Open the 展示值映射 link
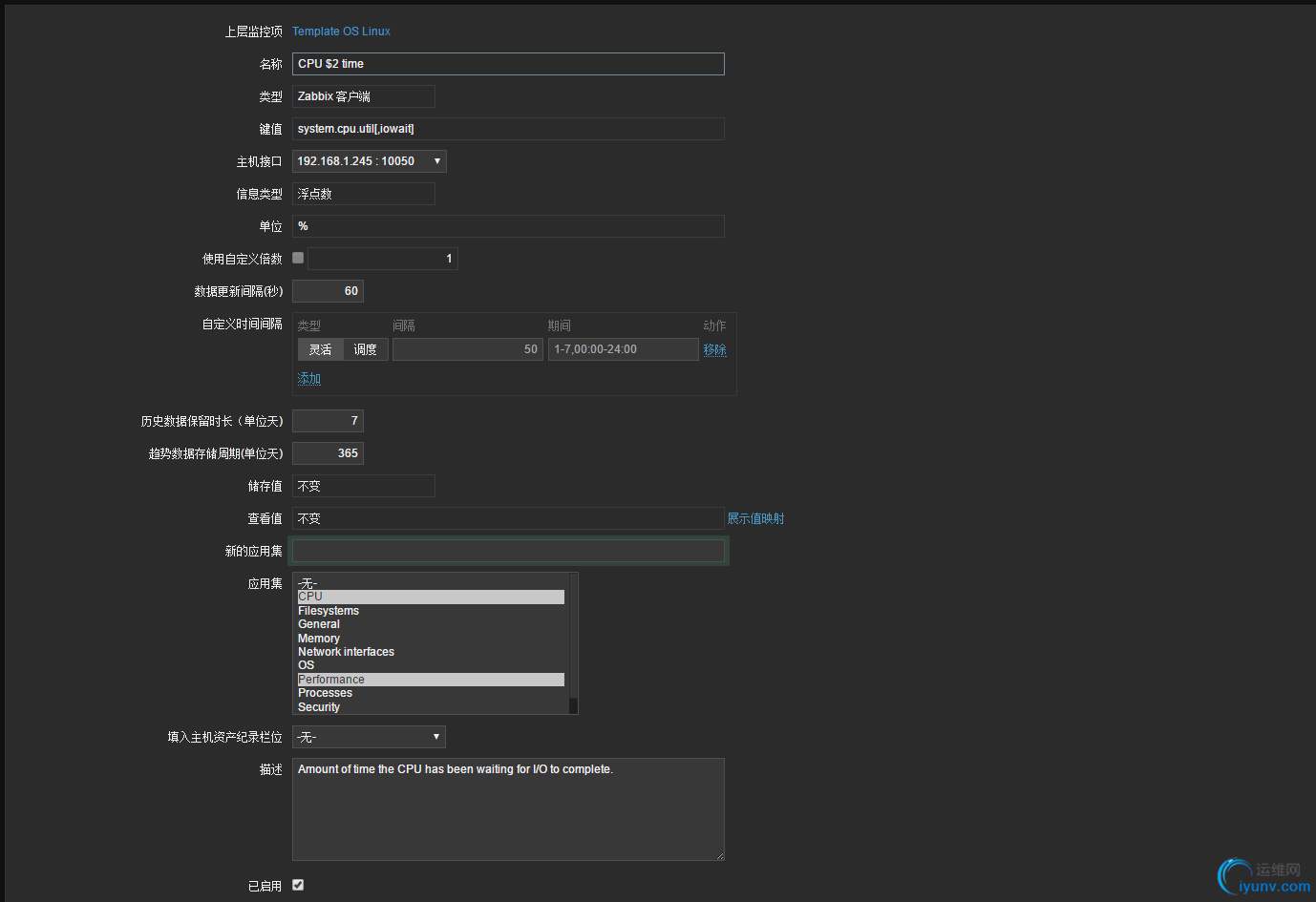The height and width of the screenshot is (902, 1316). pyautogui.click(x=756, y=518)
